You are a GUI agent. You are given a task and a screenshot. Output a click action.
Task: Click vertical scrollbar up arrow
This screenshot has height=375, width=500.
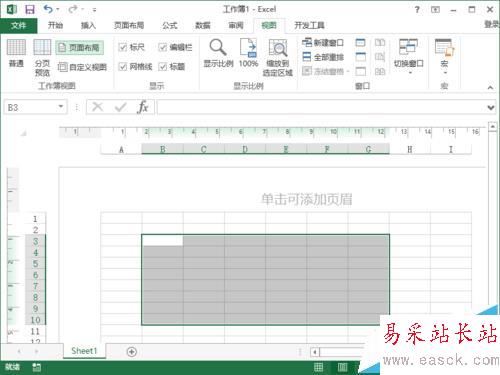(x=493, y=127)
